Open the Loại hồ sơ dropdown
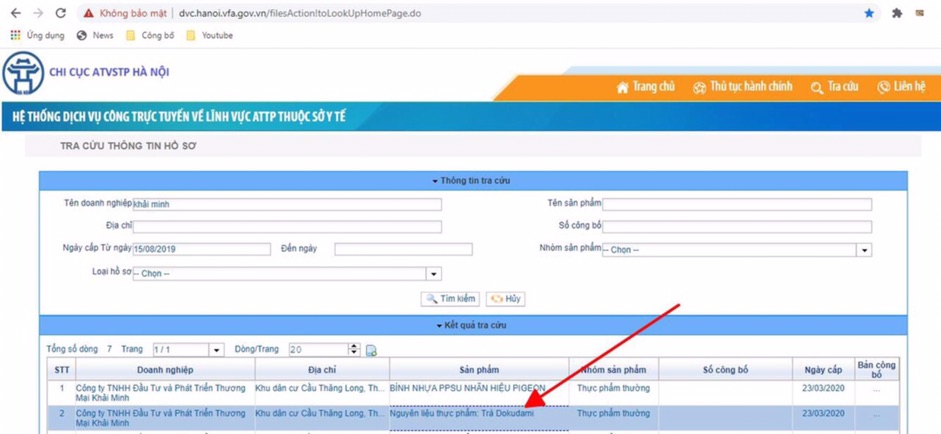Screen dimensions: 941x434 433,274
